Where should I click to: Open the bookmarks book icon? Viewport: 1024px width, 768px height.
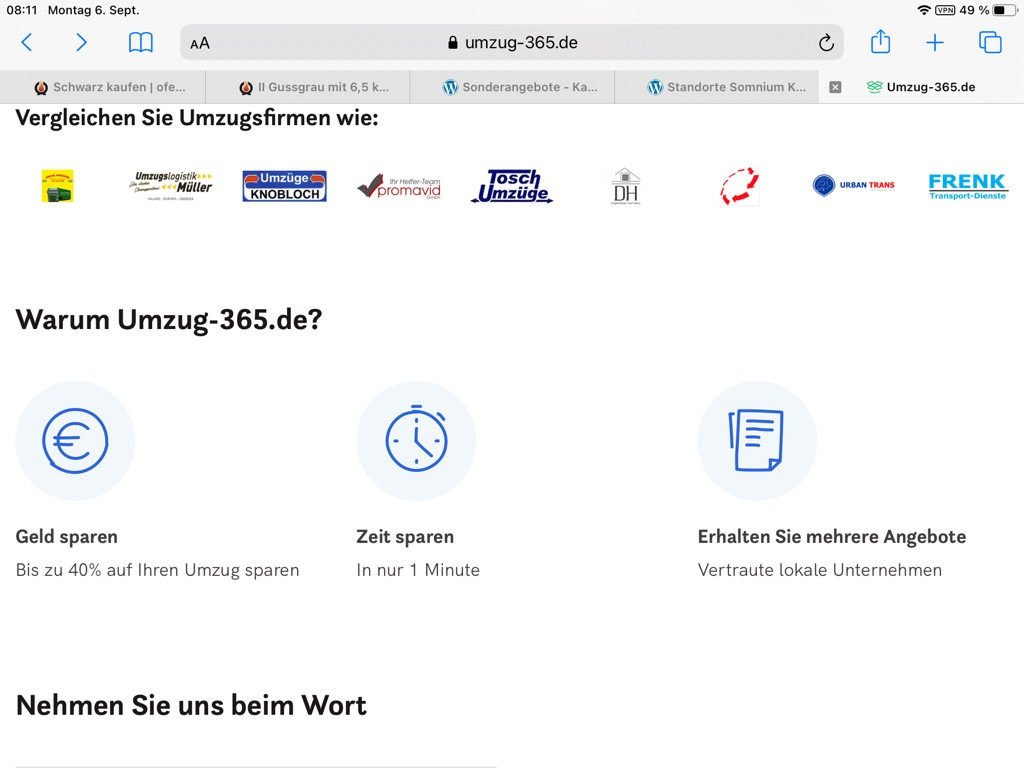[141, 42]
